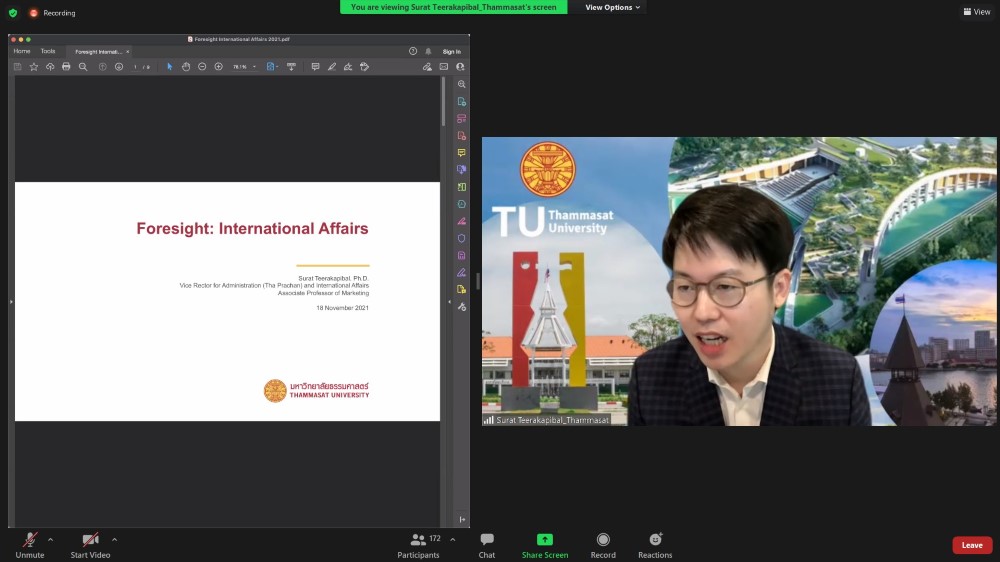Open the Chat panel
Viewport: 1000px width, 562px height.
(487, 545)
